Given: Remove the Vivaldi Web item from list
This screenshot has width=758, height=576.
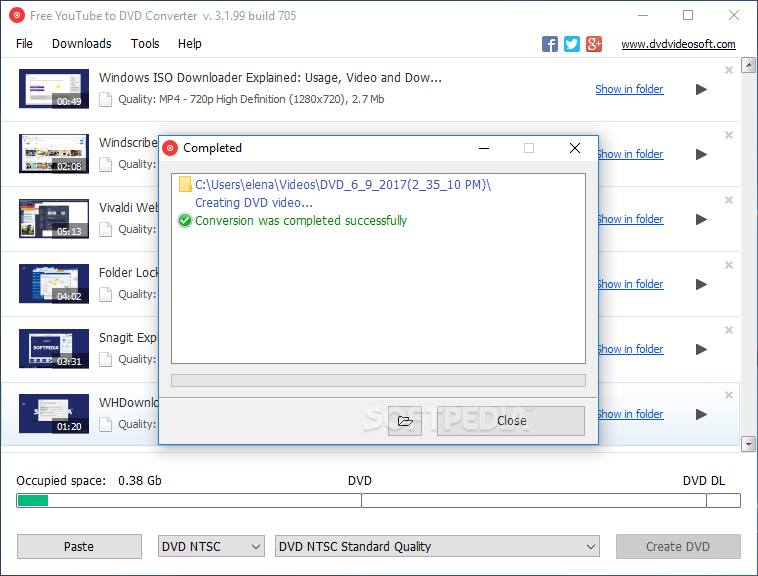Looking at the screenshot, I should [x=729, y=200].
